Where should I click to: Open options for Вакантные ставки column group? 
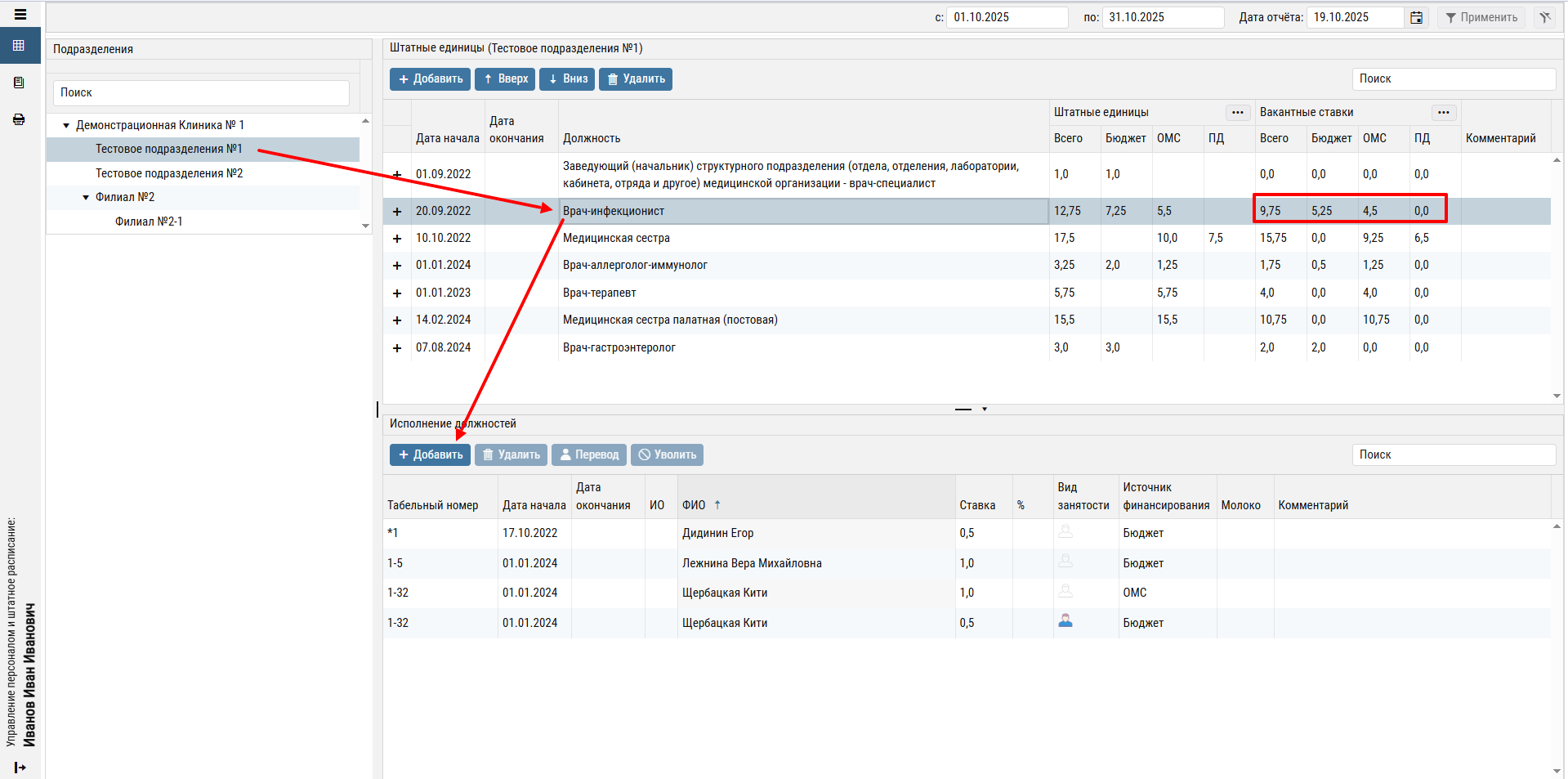1443,112
